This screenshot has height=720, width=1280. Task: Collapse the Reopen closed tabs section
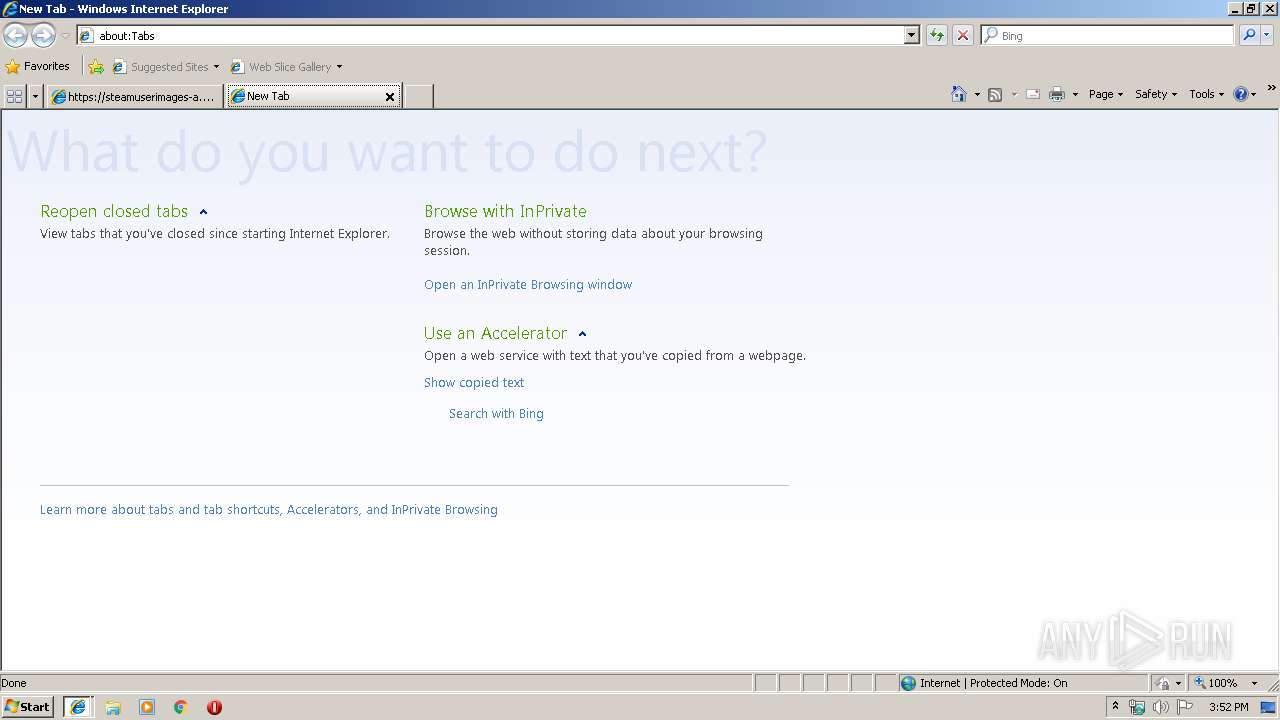[x=203, y=212]
